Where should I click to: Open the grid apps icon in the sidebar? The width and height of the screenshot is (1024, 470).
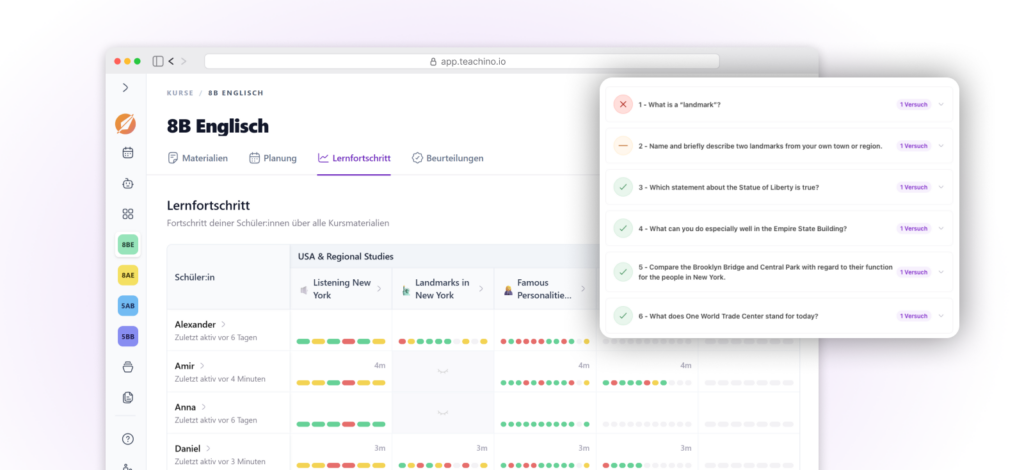(x=128, y=214)
